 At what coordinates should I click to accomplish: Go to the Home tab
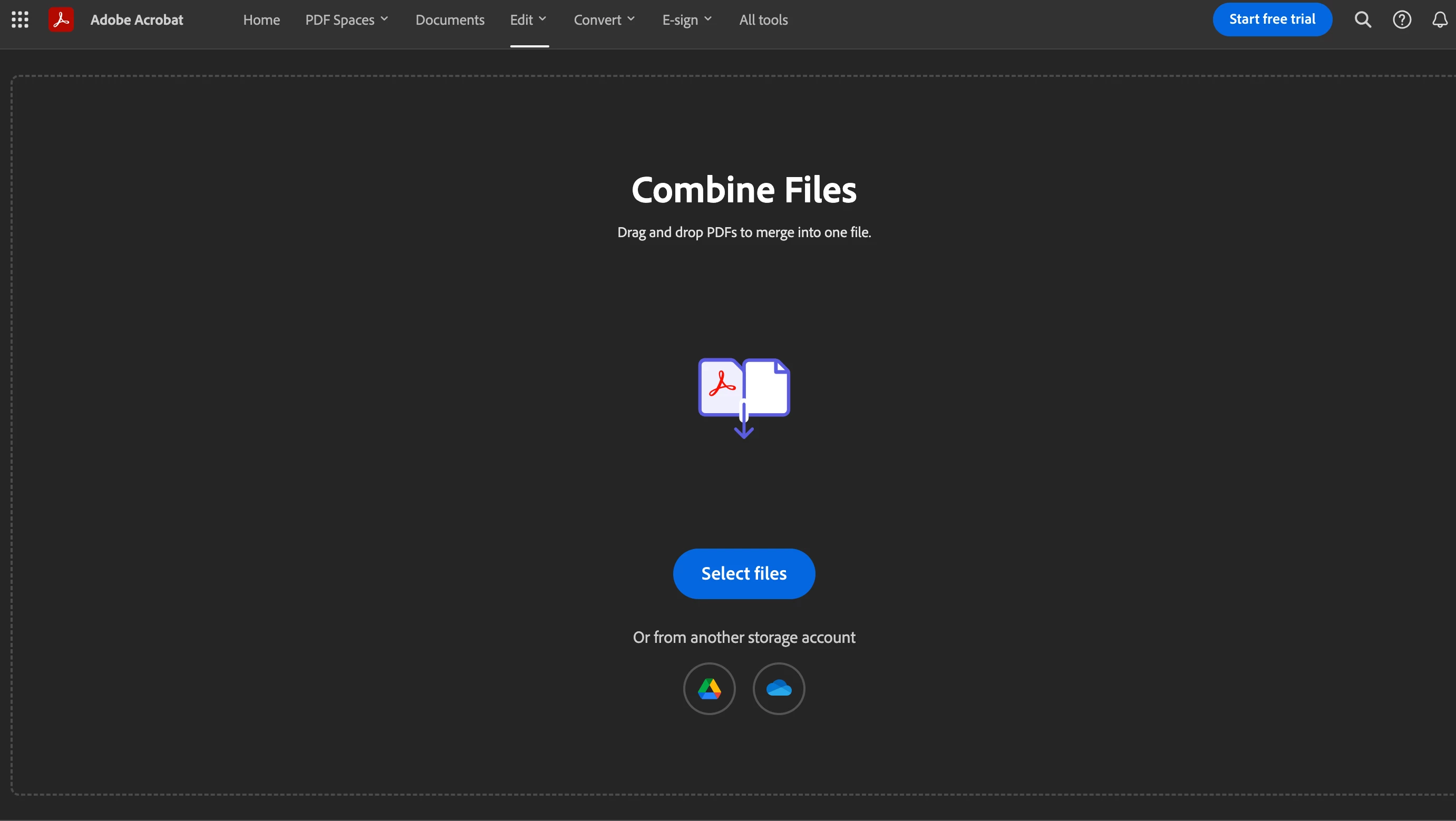261,20
